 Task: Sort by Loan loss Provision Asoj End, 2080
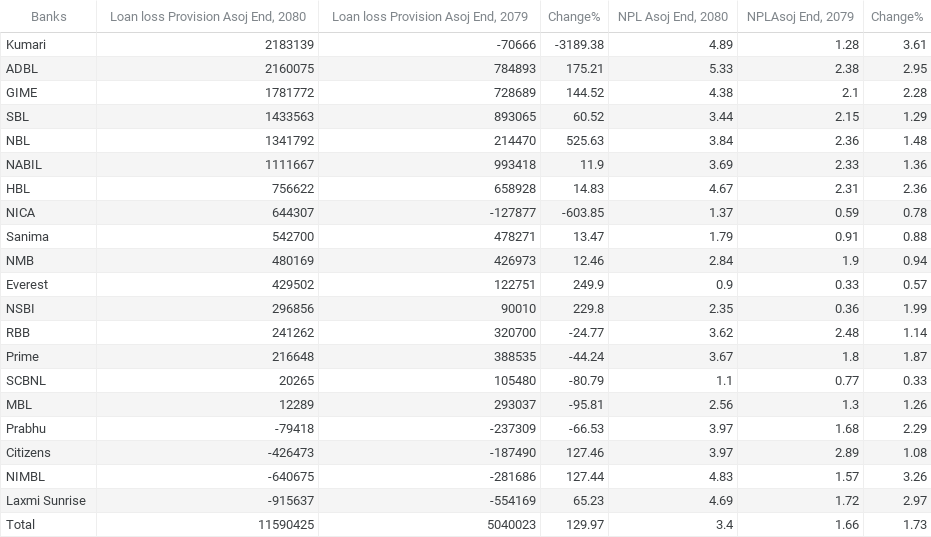point(208,16)
